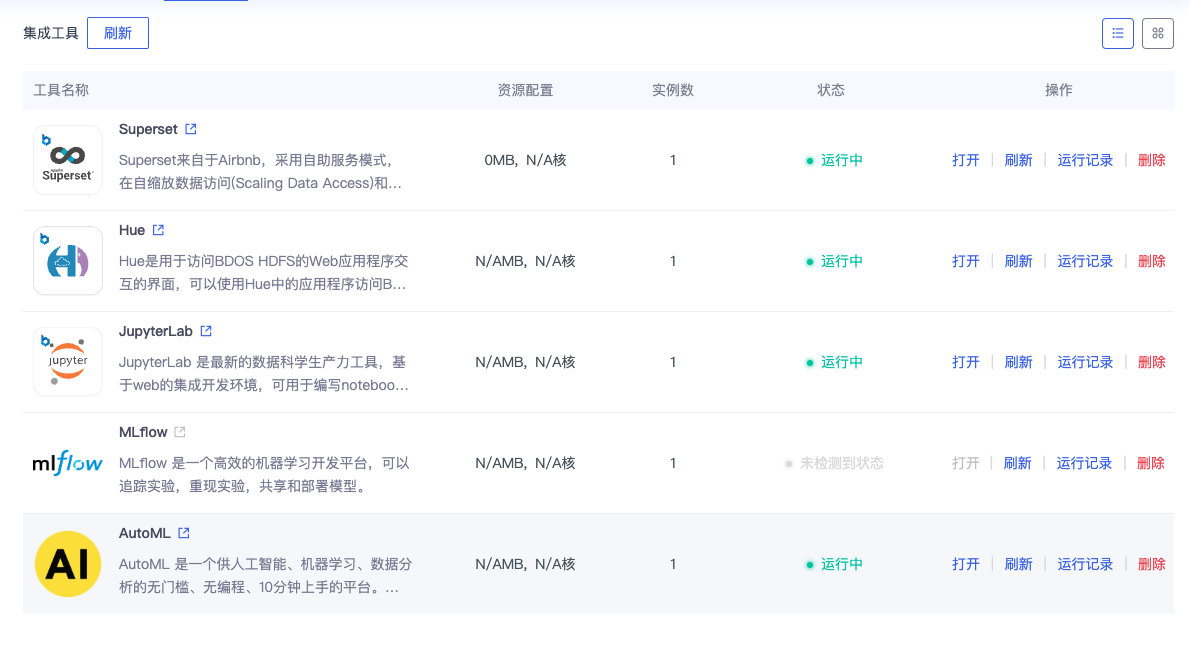The height and width of the screenshot is (652, 1190).
Task: View 运行记录 for JupyterLab
Action: [x=1085, y=362]
